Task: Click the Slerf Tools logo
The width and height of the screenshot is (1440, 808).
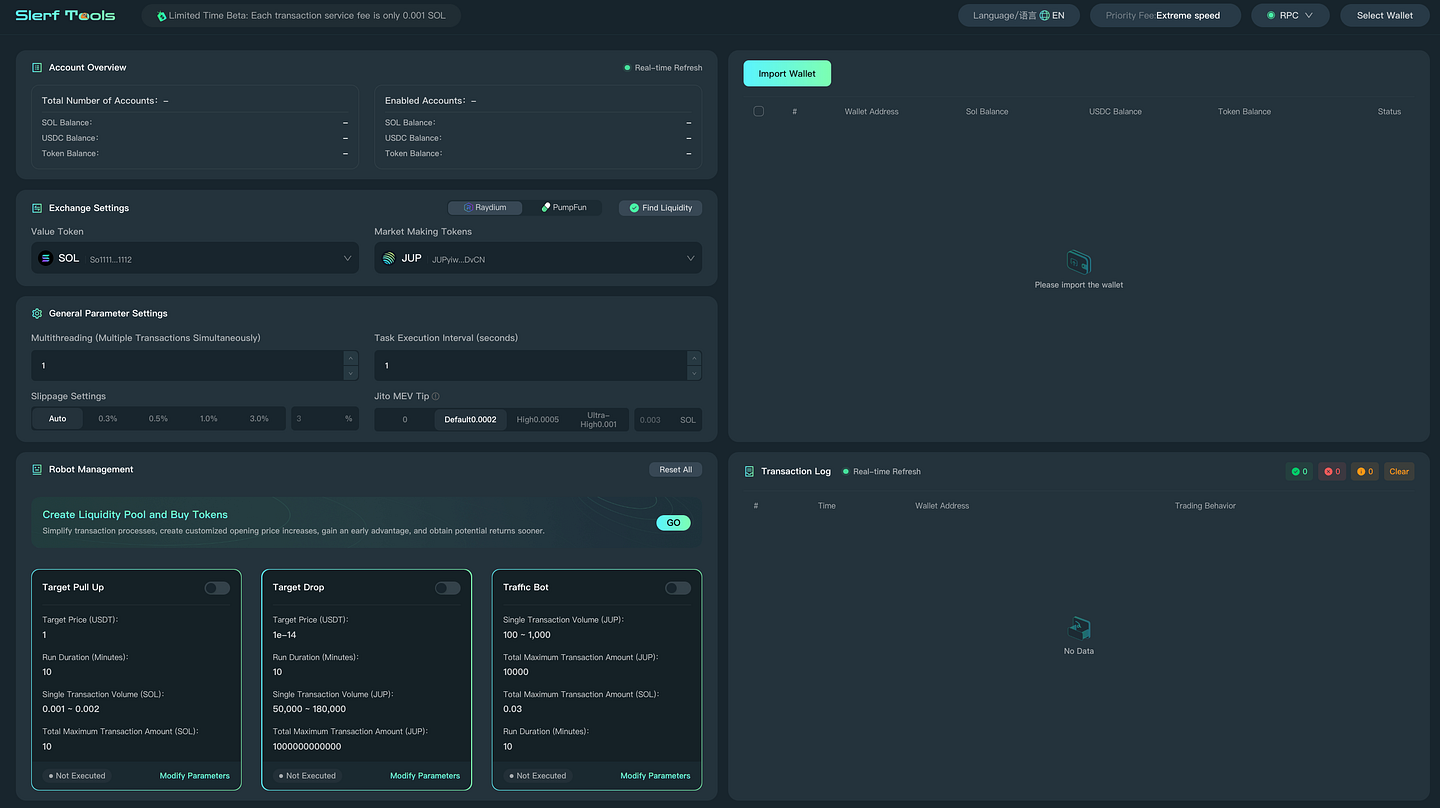Action: (65, 15)
